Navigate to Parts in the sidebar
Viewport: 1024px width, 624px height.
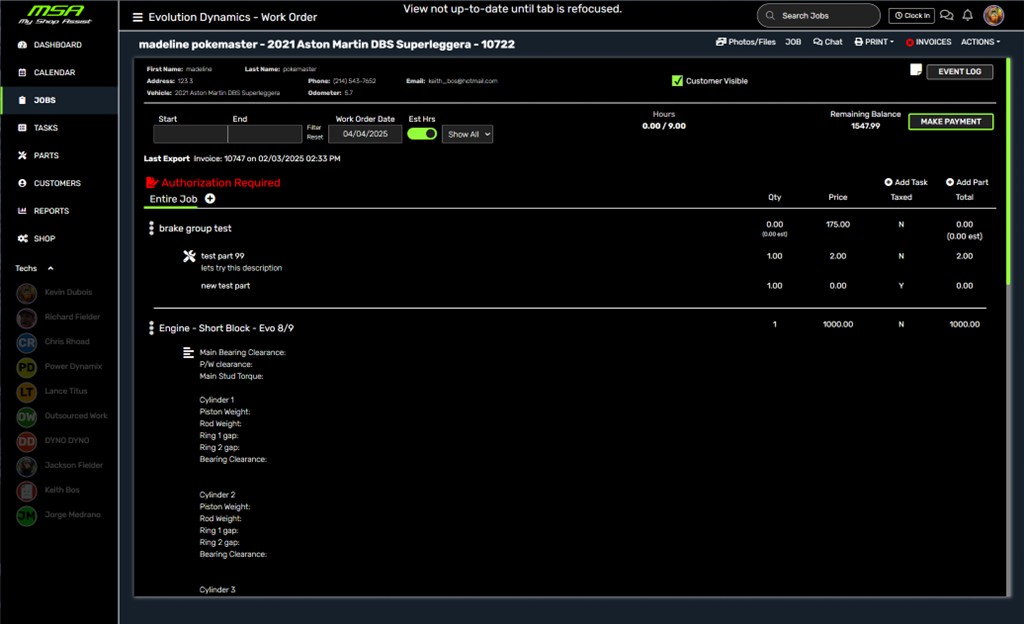46,155
